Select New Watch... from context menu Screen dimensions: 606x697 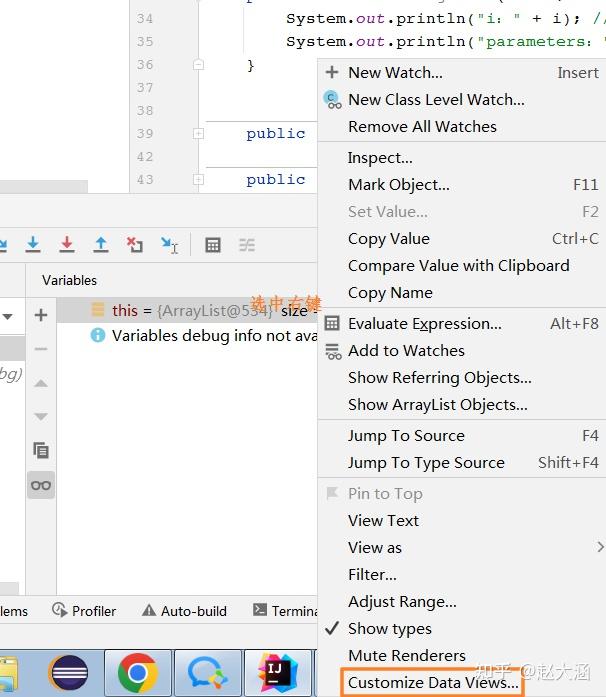click(462, 72)
